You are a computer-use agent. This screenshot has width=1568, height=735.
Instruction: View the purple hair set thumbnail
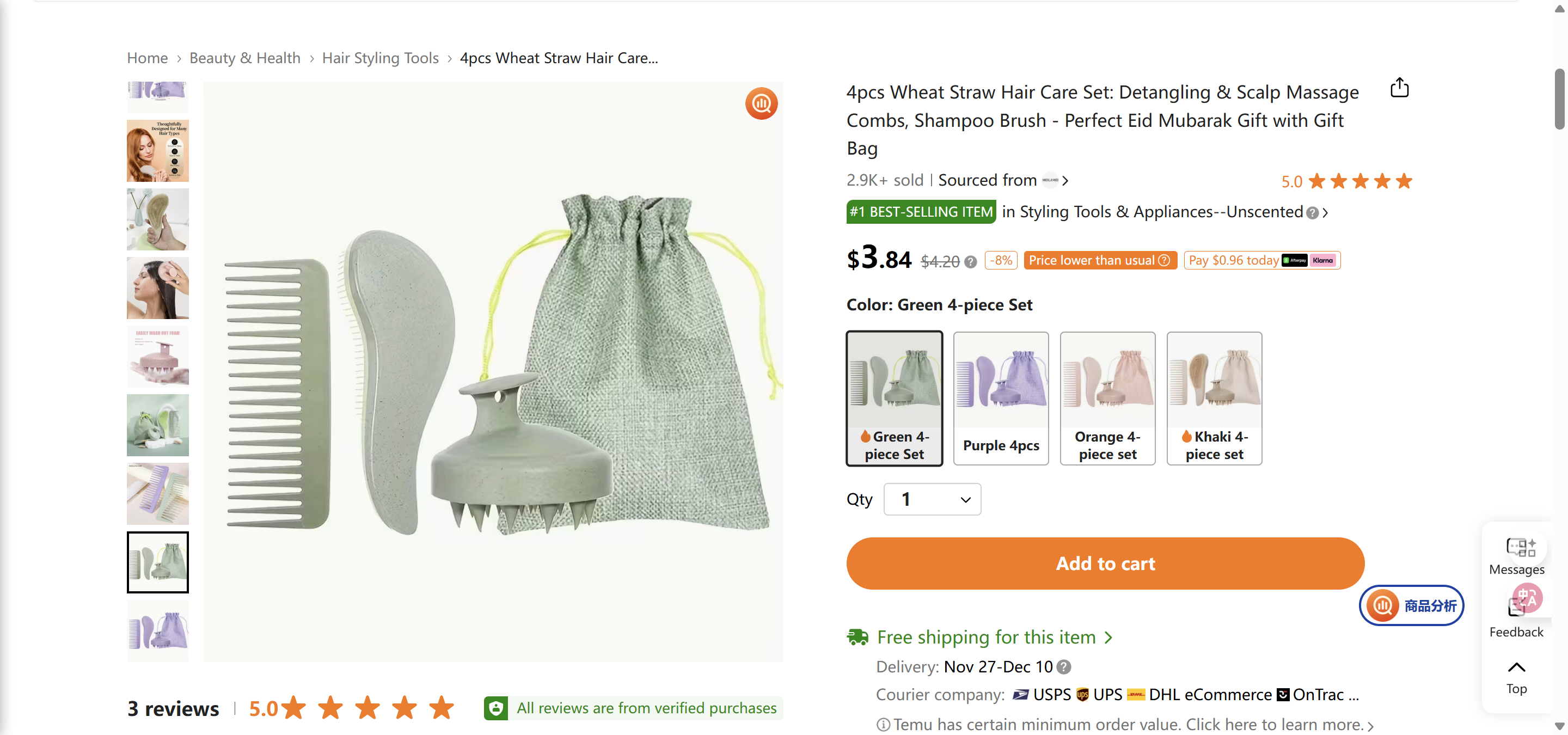tap(158, 630)
